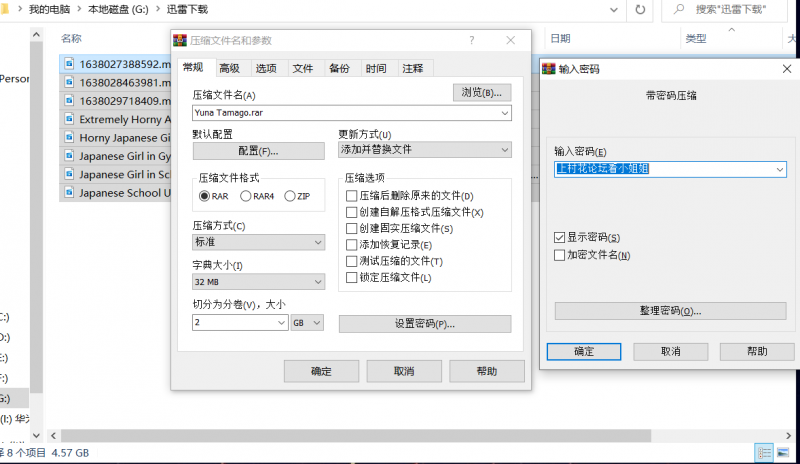Click the WinRAR icon in 压缩文件名和参数 title bar
The image size is (800, 464).
pyautogui.click(x=180, y=41)
